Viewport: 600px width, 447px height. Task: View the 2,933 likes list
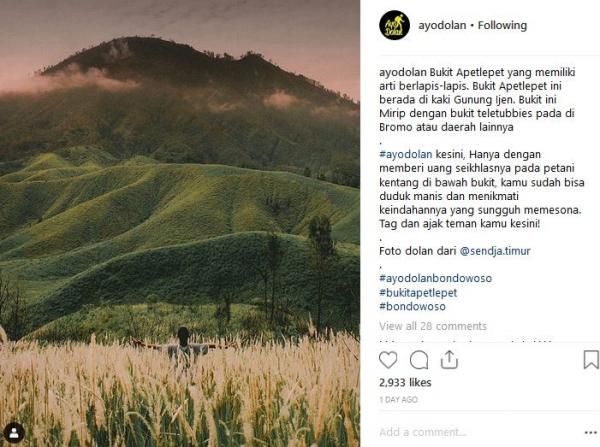[x=405, y=382]
